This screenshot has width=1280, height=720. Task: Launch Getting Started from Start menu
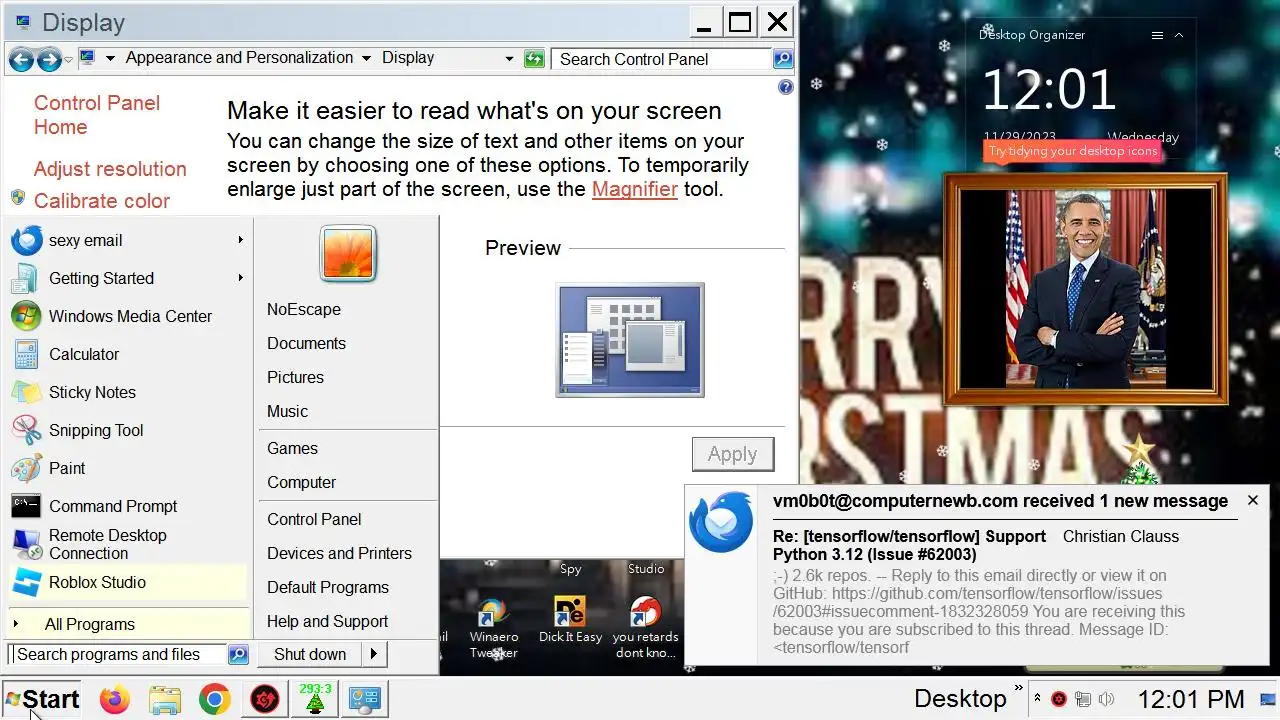point(127,278)
